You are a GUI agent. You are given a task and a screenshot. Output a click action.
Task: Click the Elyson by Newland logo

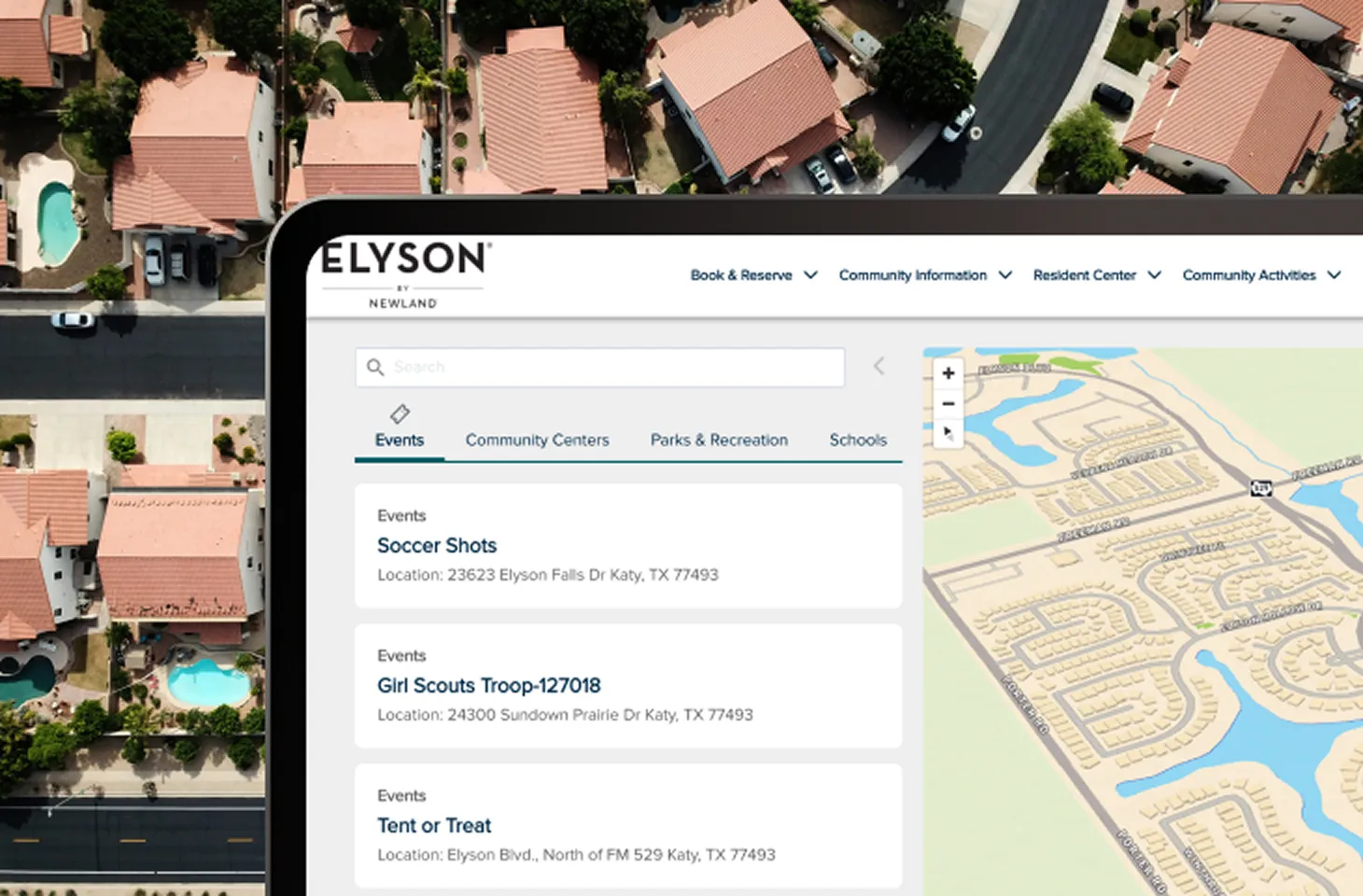[x=405, y=275]
